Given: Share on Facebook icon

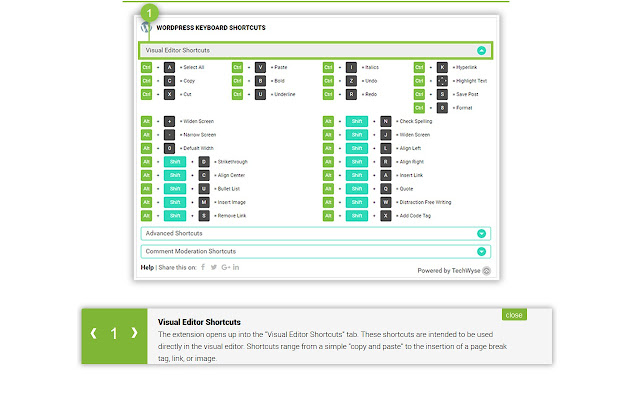Looking at the screenshot, I should (x=203, y=267).
